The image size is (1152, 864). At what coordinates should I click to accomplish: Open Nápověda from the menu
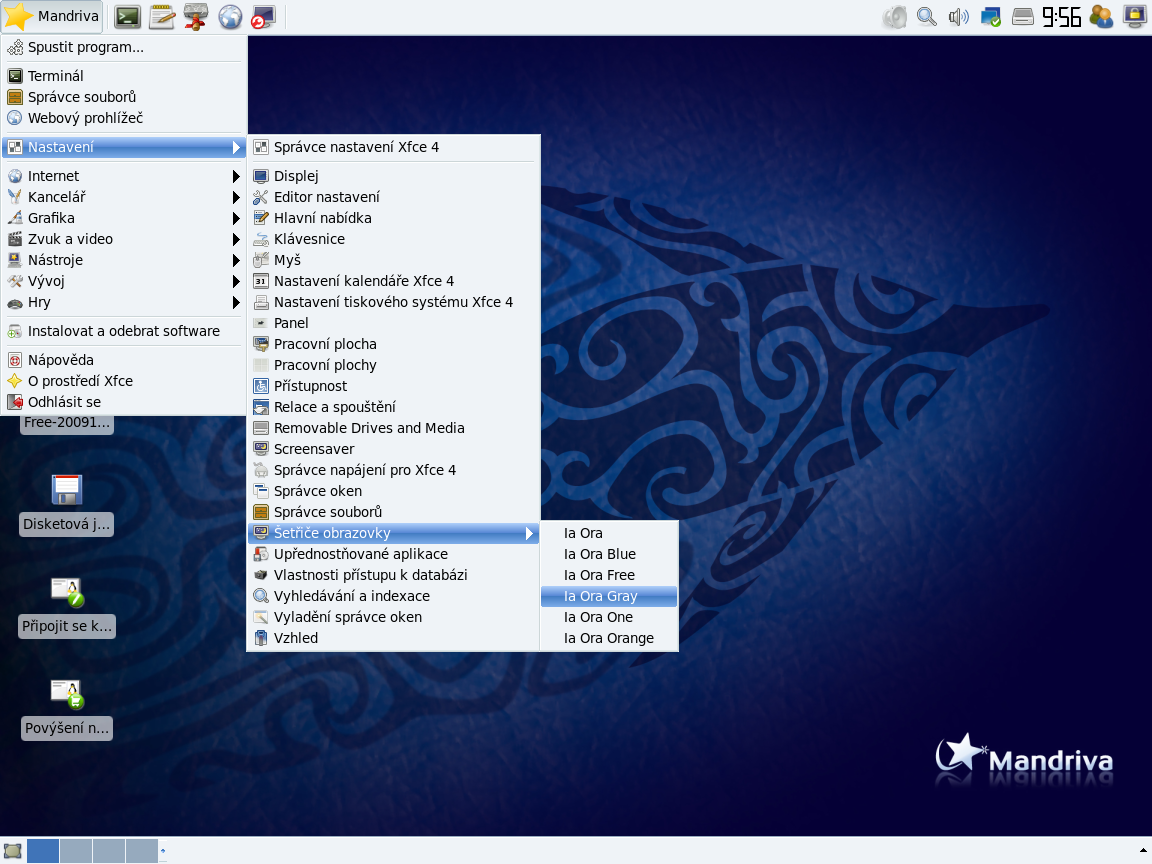pyautogui.click(x=123, y=360)
